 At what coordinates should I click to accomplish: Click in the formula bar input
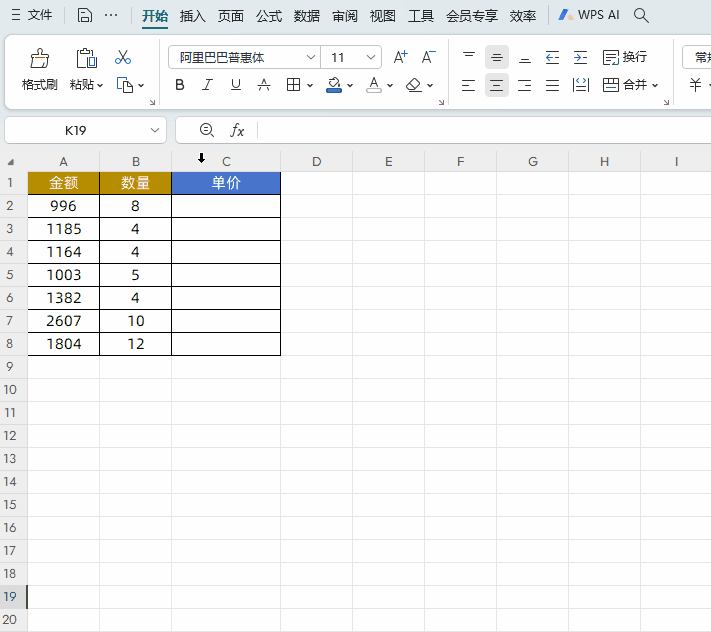point(484,130)
